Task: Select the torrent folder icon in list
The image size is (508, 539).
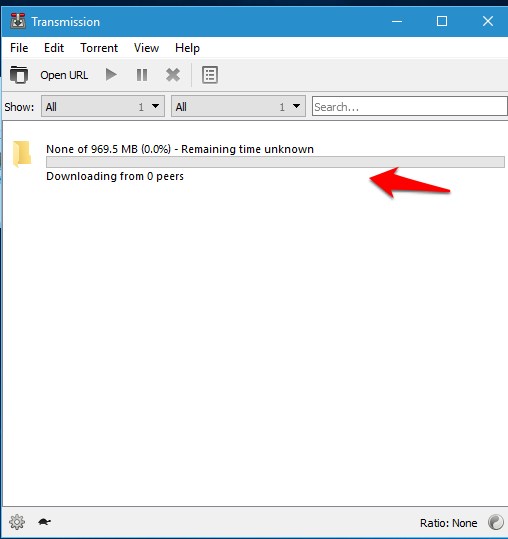Action: (x=22, y=154)
